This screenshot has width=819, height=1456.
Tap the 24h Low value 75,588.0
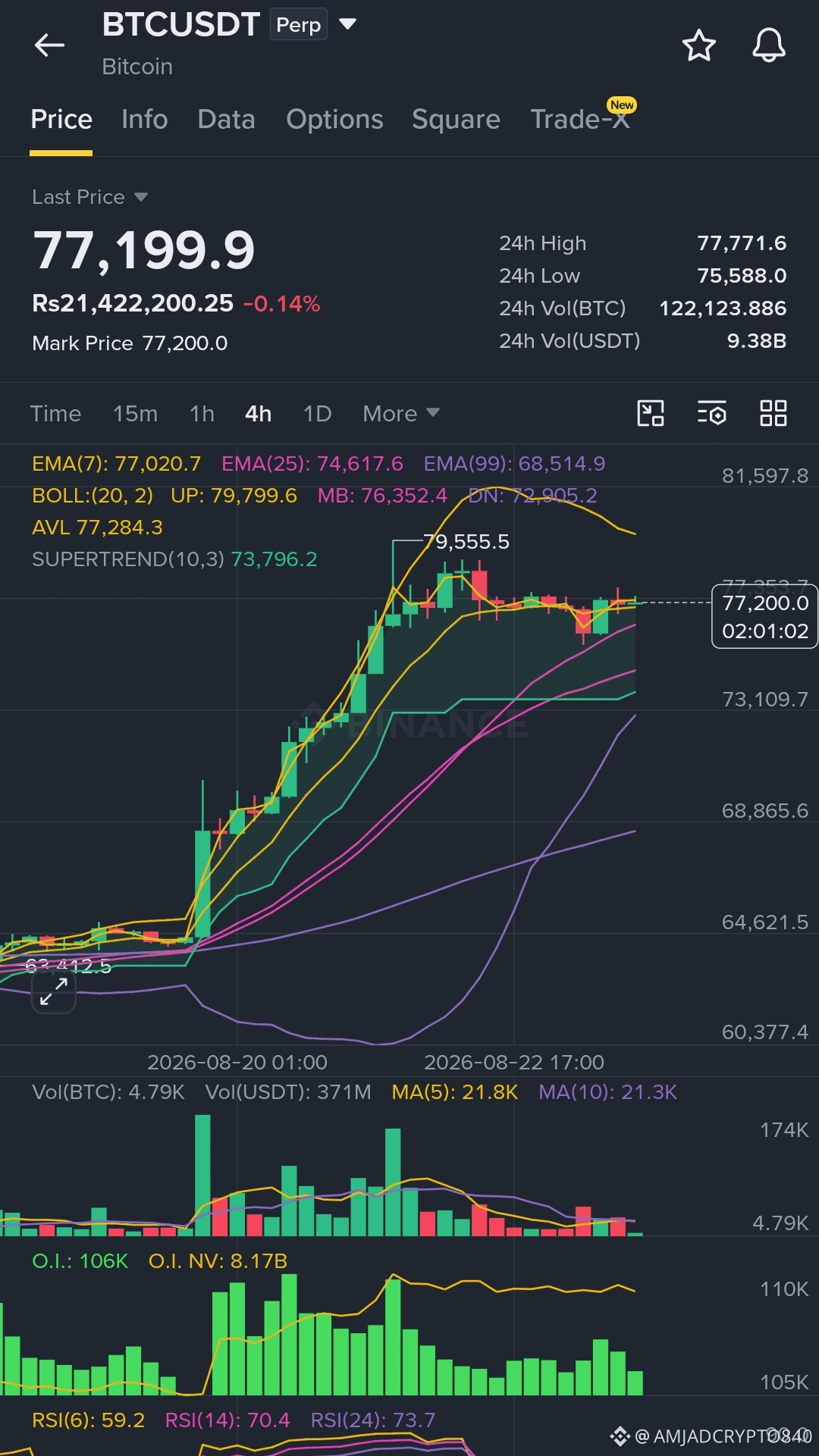[742, 276]
